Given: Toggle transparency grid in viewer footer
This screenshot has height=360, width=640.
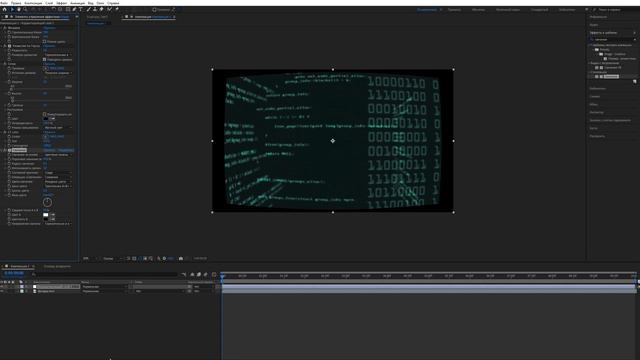Looking at the screenshot, I should coord(134,258).
